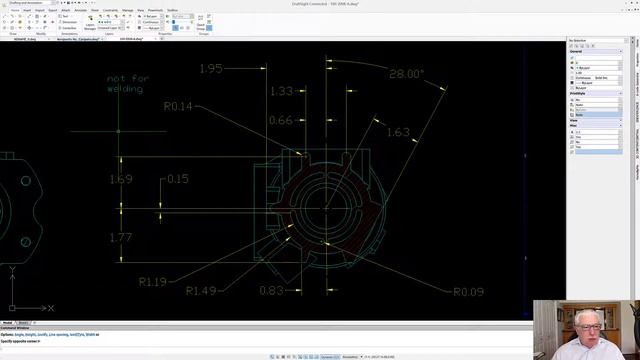Click the R0.14 radius dimension text
640x360 pixels.
click(x=178, y=107)
